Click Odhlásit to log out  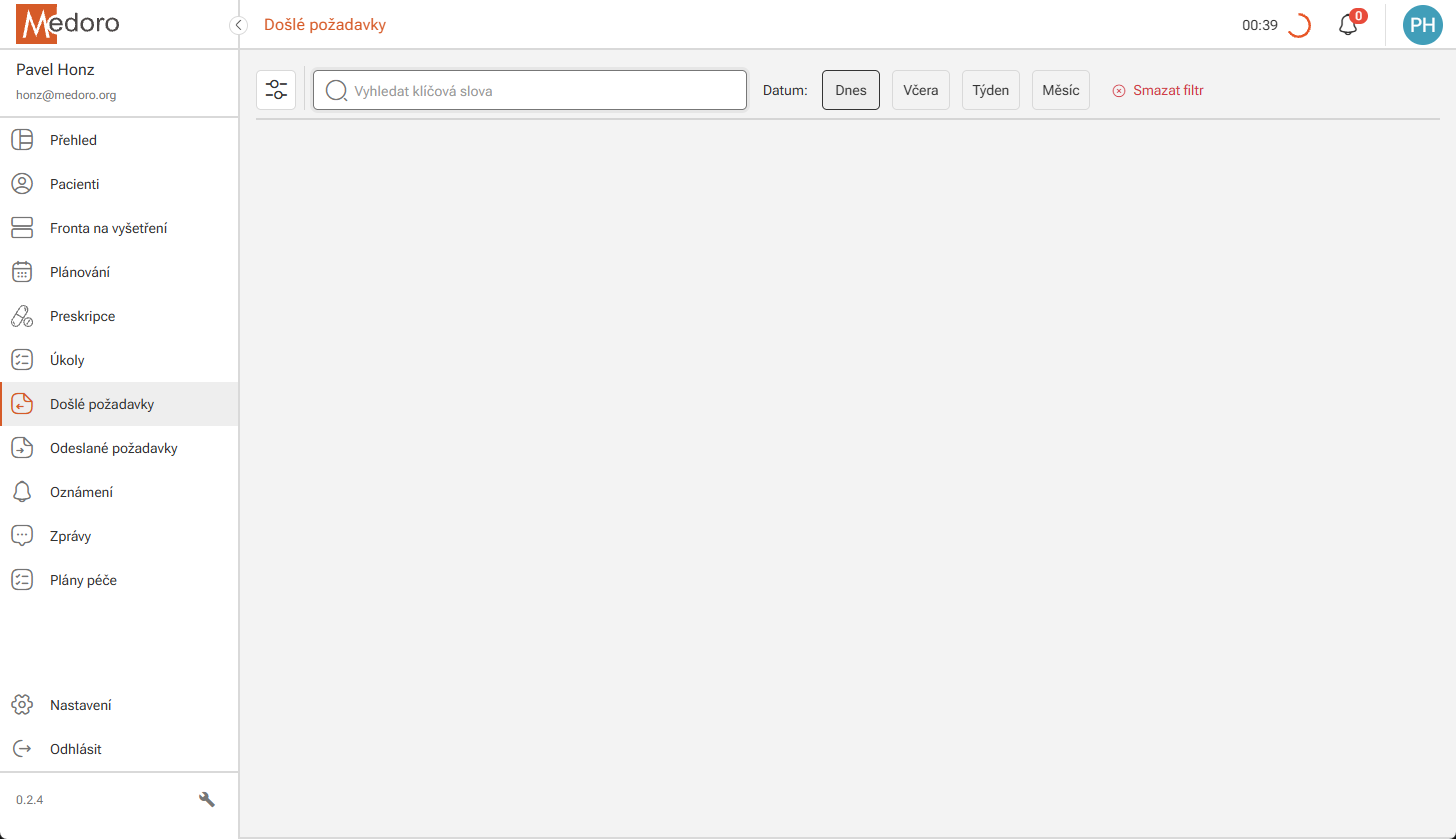tap(75, 749)
